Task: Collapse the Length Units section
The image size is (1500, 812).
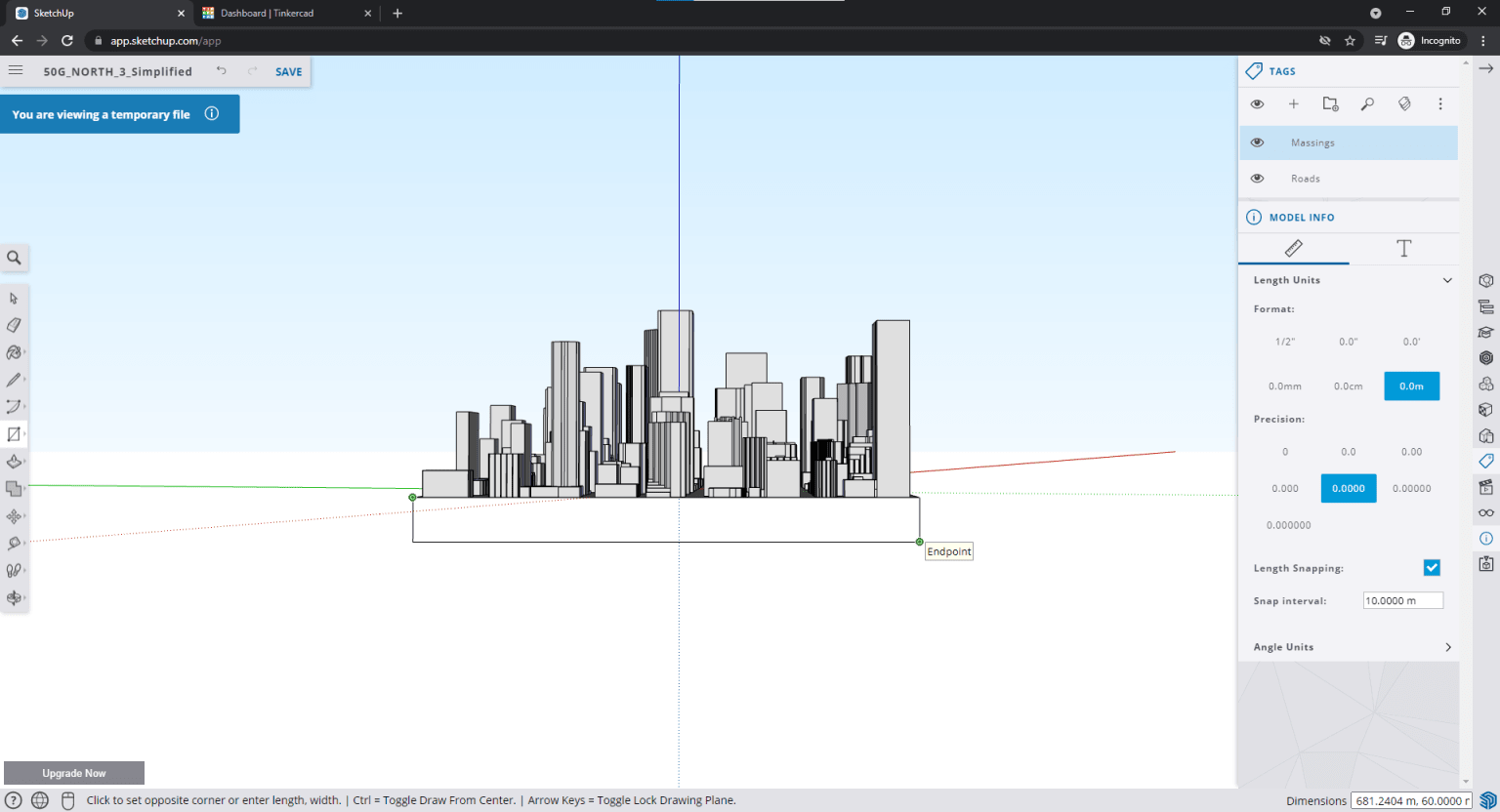Action: 1447,280
